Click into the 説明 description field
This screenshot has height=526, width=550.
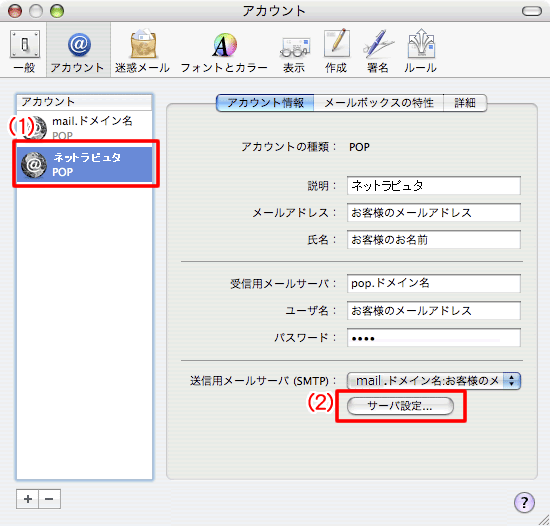[x=434, y=186]
